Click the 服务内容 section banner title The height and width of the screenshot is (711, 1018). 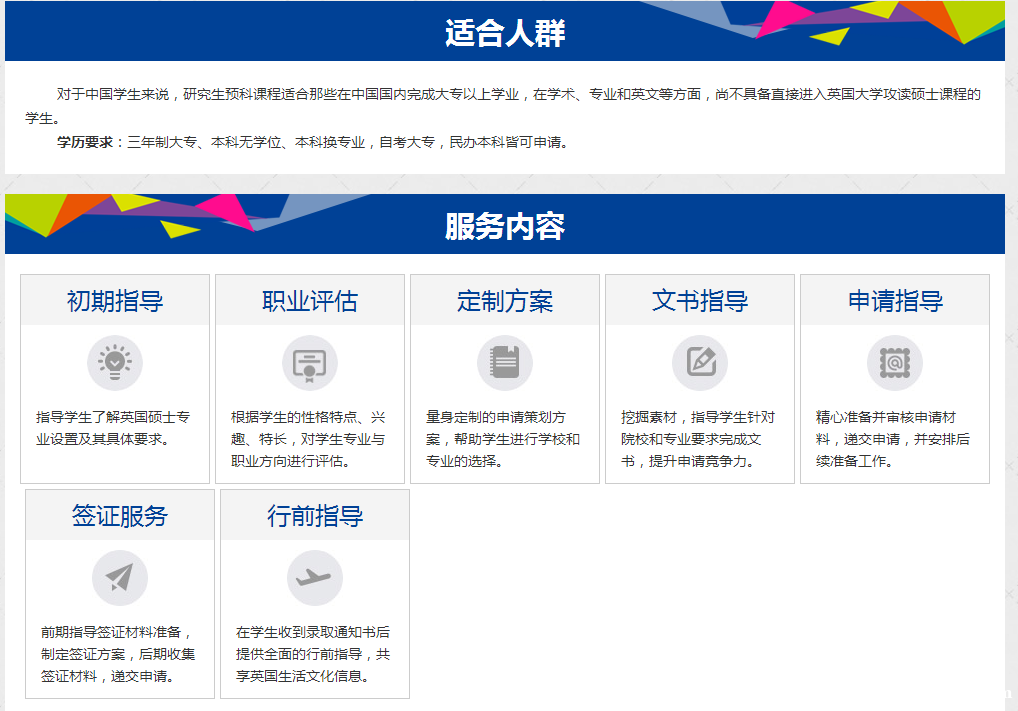point(505,227)
